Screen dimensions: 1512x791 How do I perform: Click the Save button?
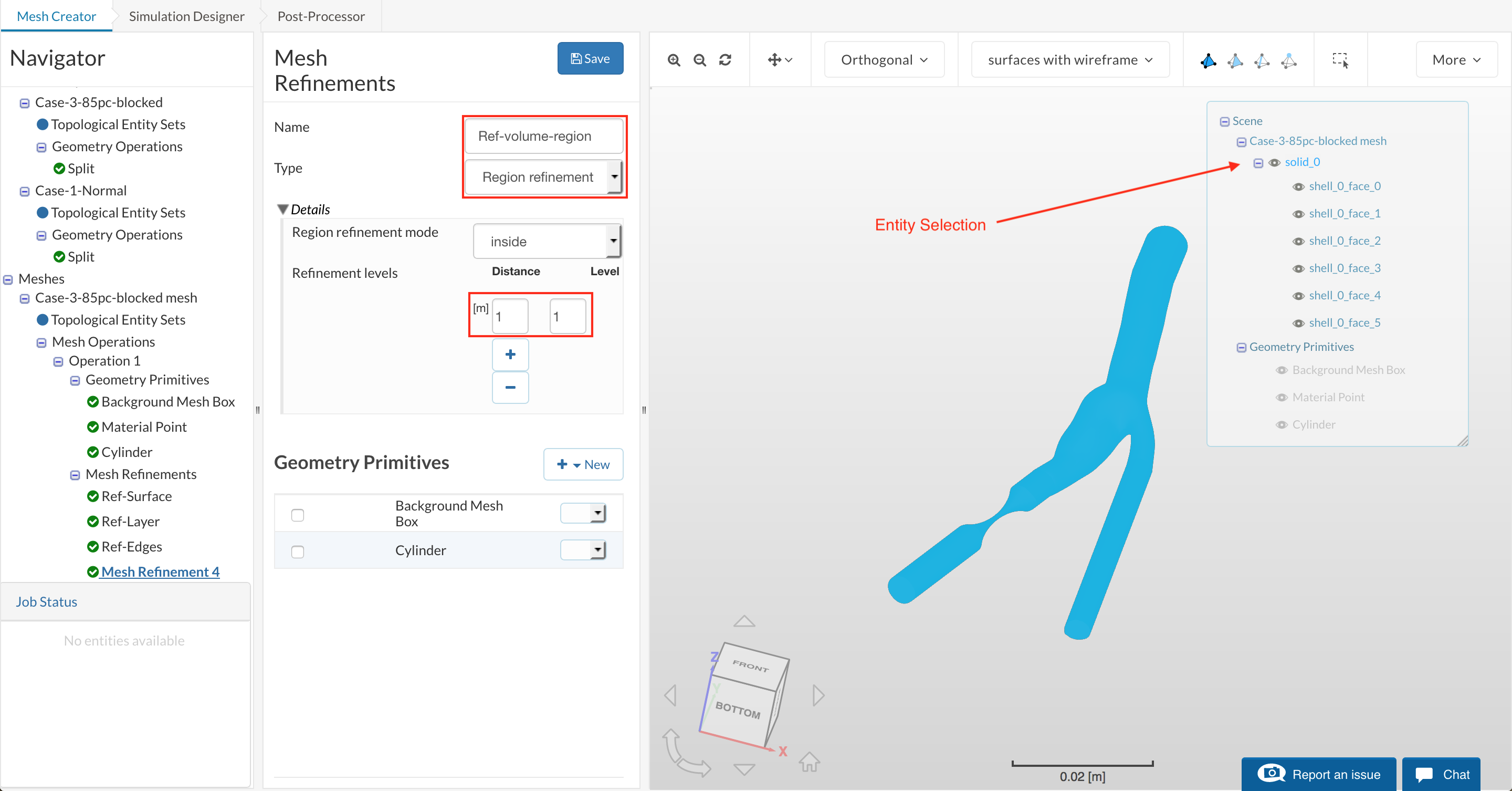point(590,59)
